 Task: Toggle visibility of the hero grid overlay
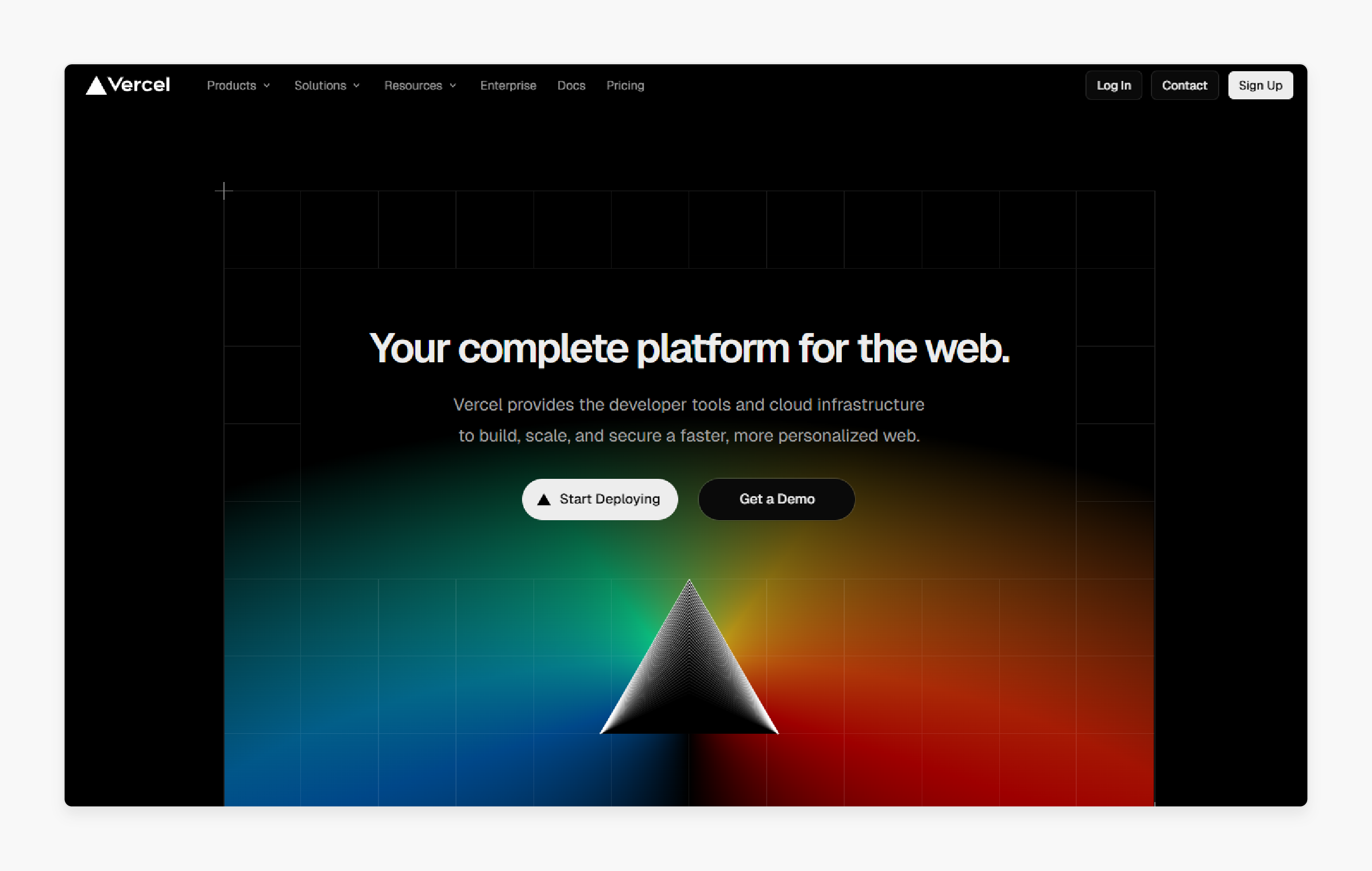223,190
